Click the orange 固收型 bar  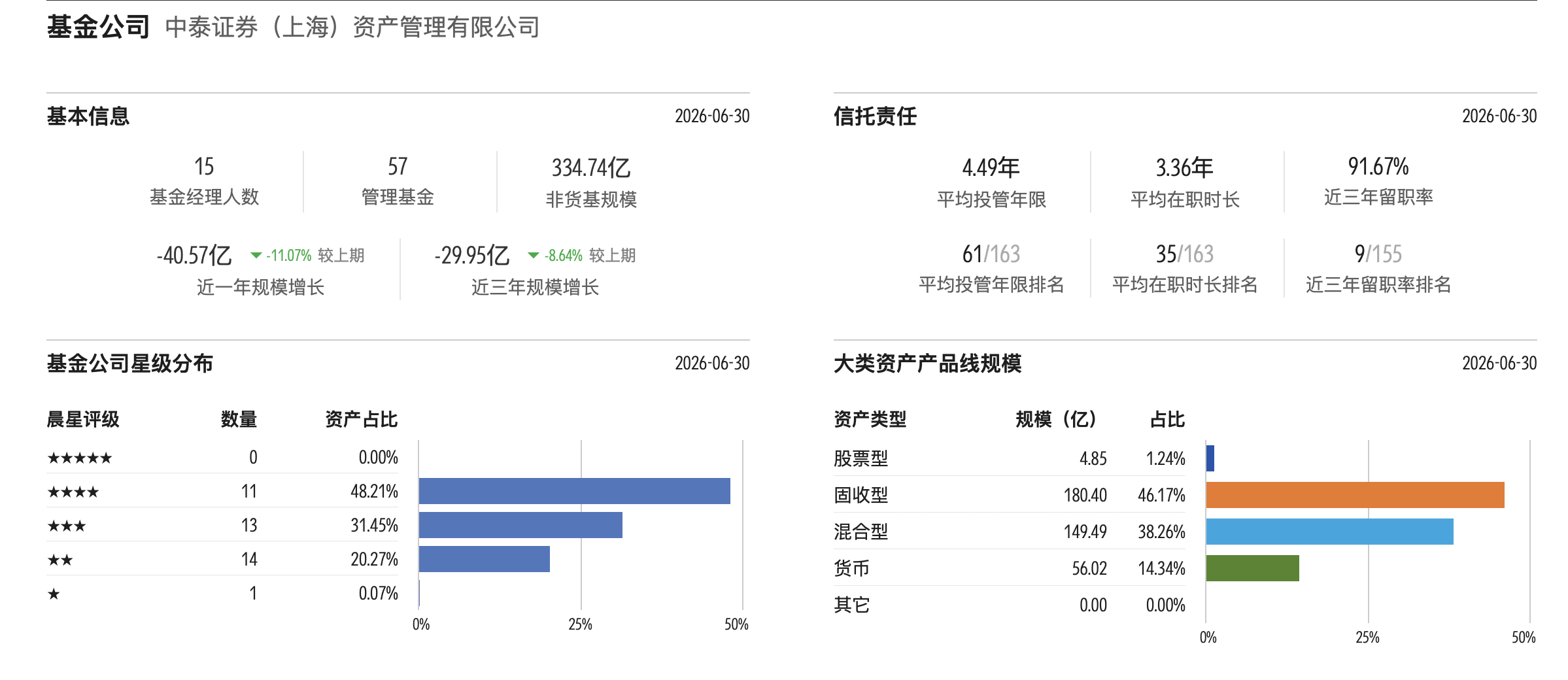1355,495
